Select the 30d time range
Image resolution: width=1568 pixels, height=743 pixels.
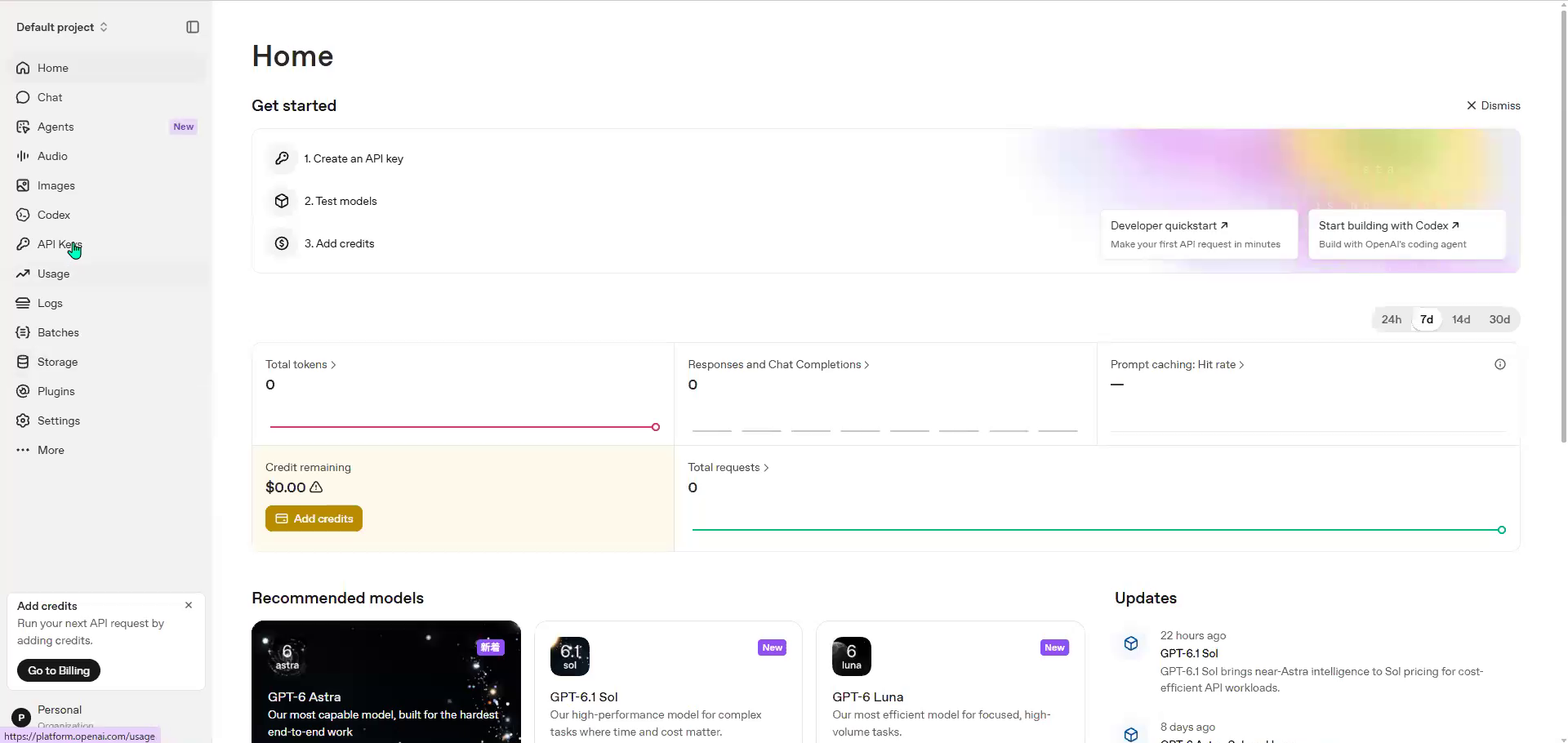coord(1499,319)
